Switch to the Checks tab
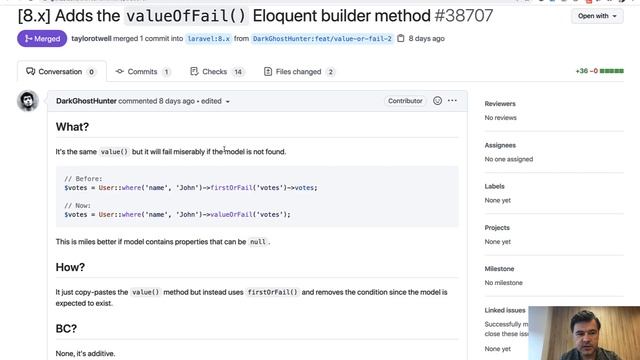 click(217, 71)
